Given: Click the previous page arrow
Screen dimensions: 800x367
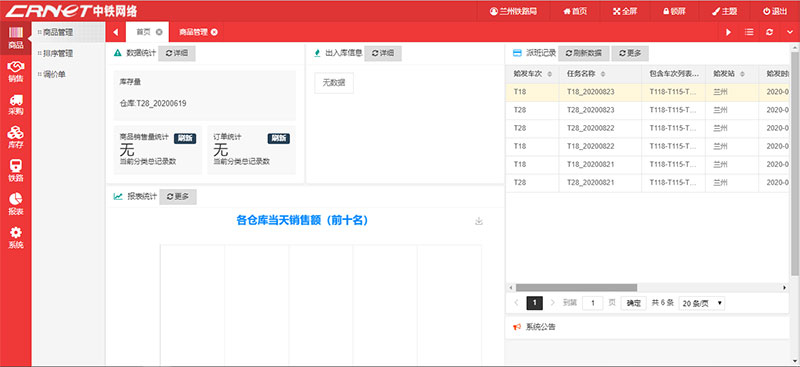Looking at the screenshot, I should (x=516, y=303).
